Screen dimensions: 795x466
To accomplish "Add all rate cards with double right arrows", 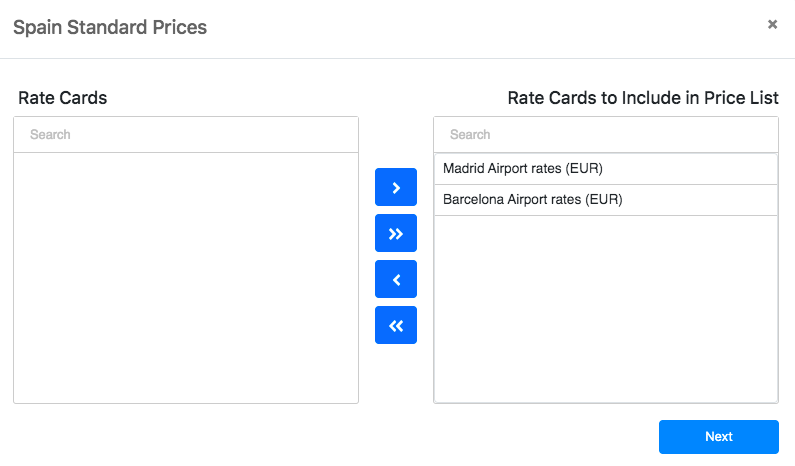I will (395, 233).
